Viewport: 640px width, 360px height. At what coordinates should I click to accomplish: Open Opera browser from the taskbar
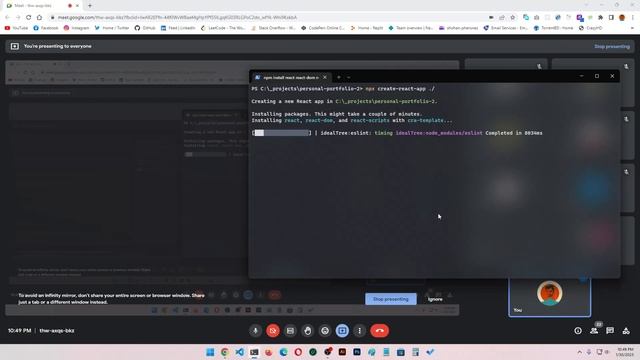[x=298, y=352]
